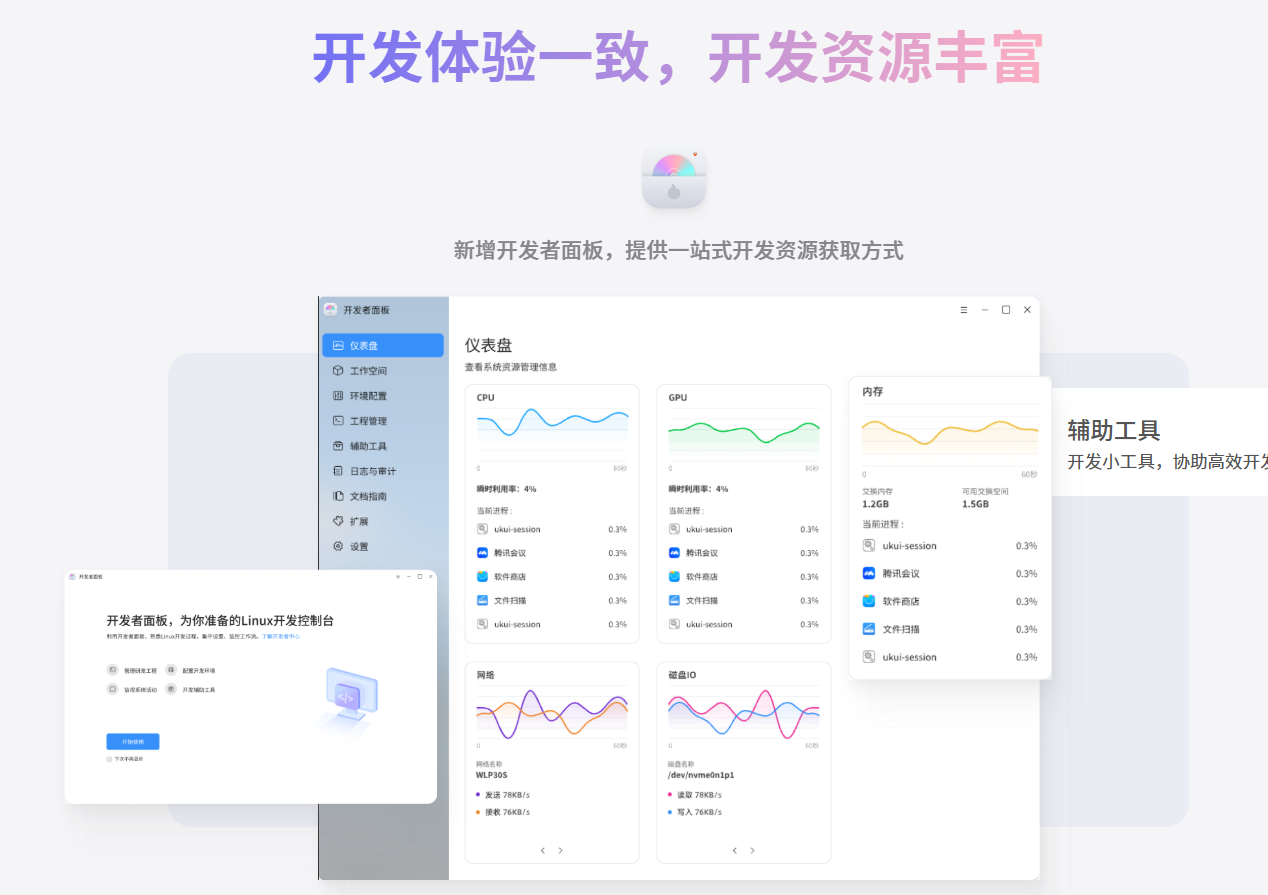The image size is (1268, 895).
Task: Click the 文件扫描 icon in 内存 process list
Action: [870, 629]
